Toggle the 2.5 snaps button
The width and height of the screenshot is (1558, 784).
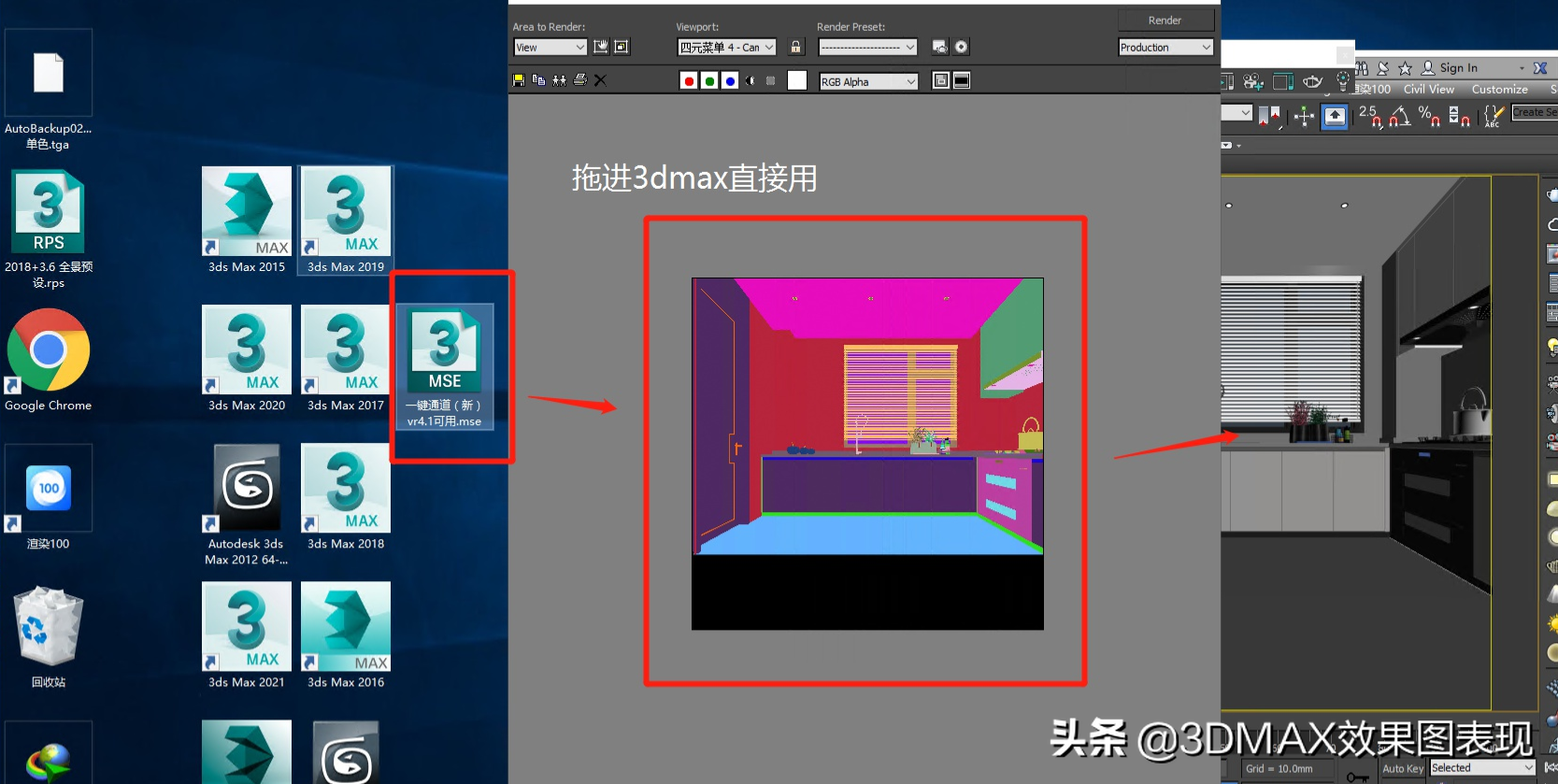click(1369, 116)
